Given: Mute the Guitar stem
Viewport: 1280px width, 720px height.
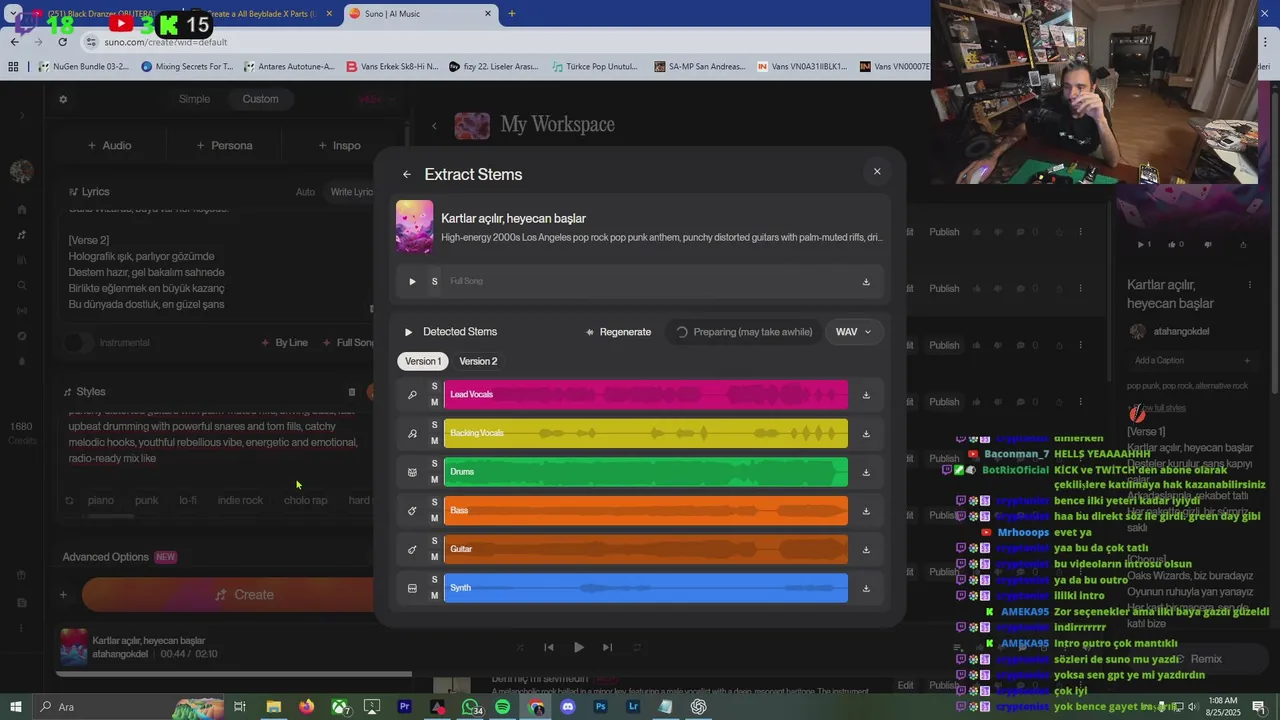Looking at the screenshot, I should 434,557.
